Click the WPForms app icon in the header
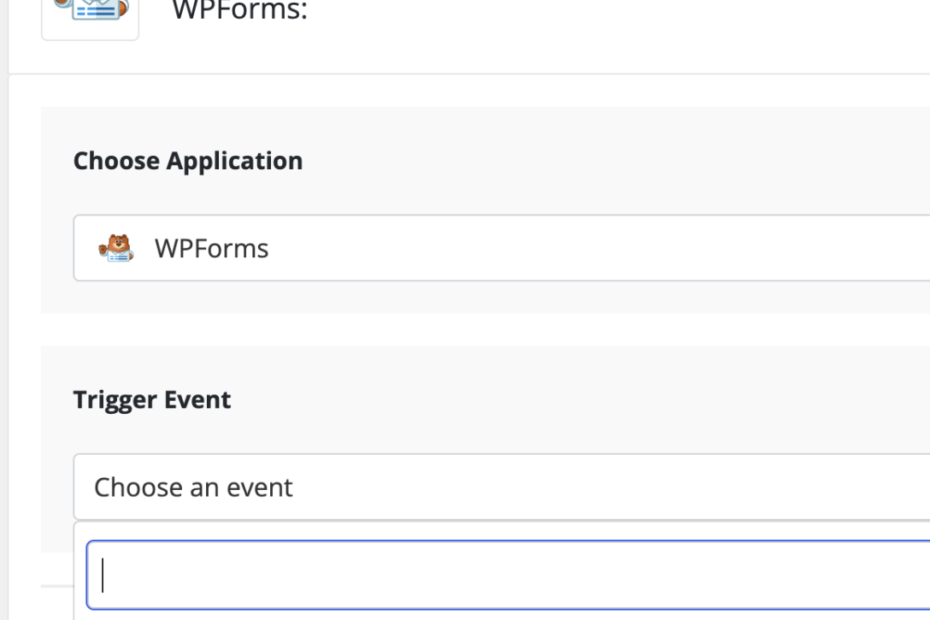930x620 pixels. [90, 14]
